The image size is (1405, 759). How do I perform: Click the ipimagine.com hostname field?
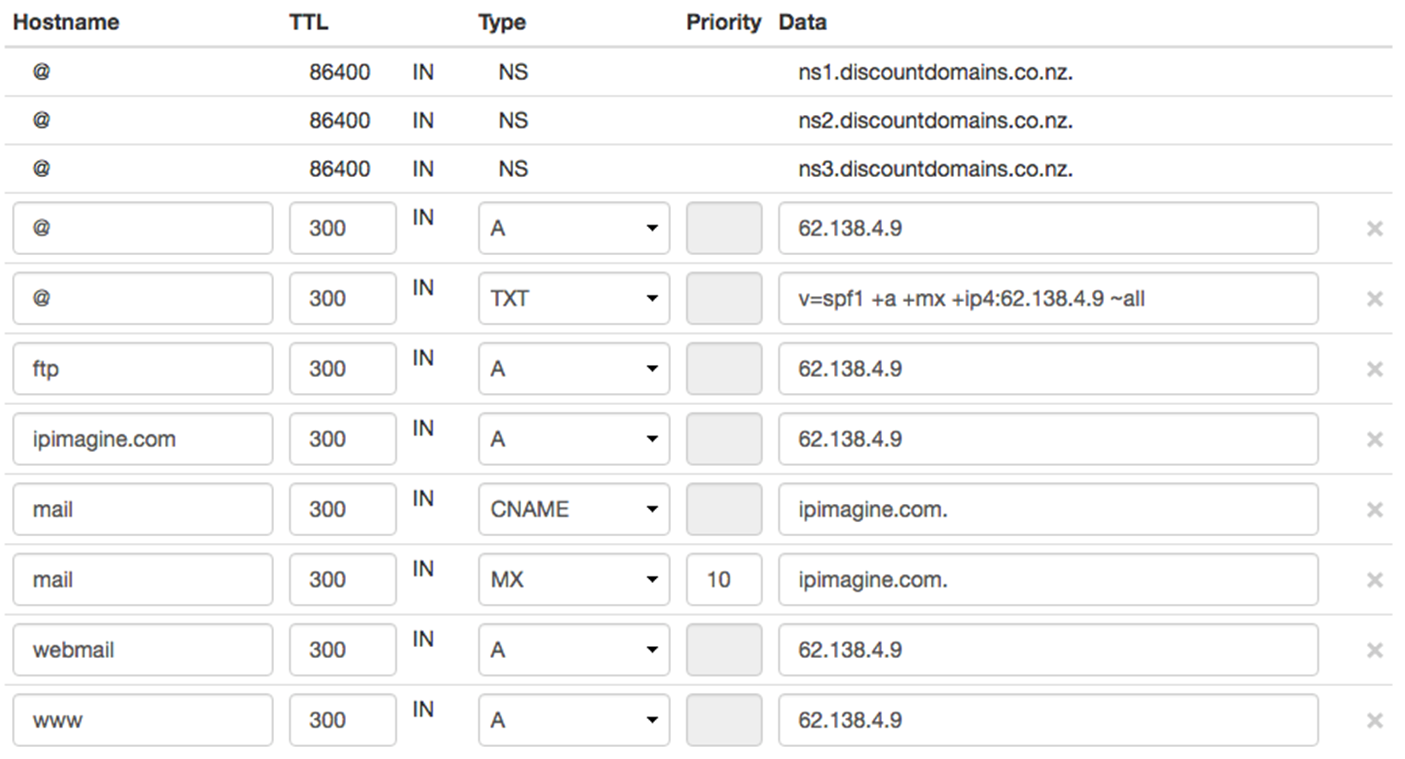tap(142, 439)
